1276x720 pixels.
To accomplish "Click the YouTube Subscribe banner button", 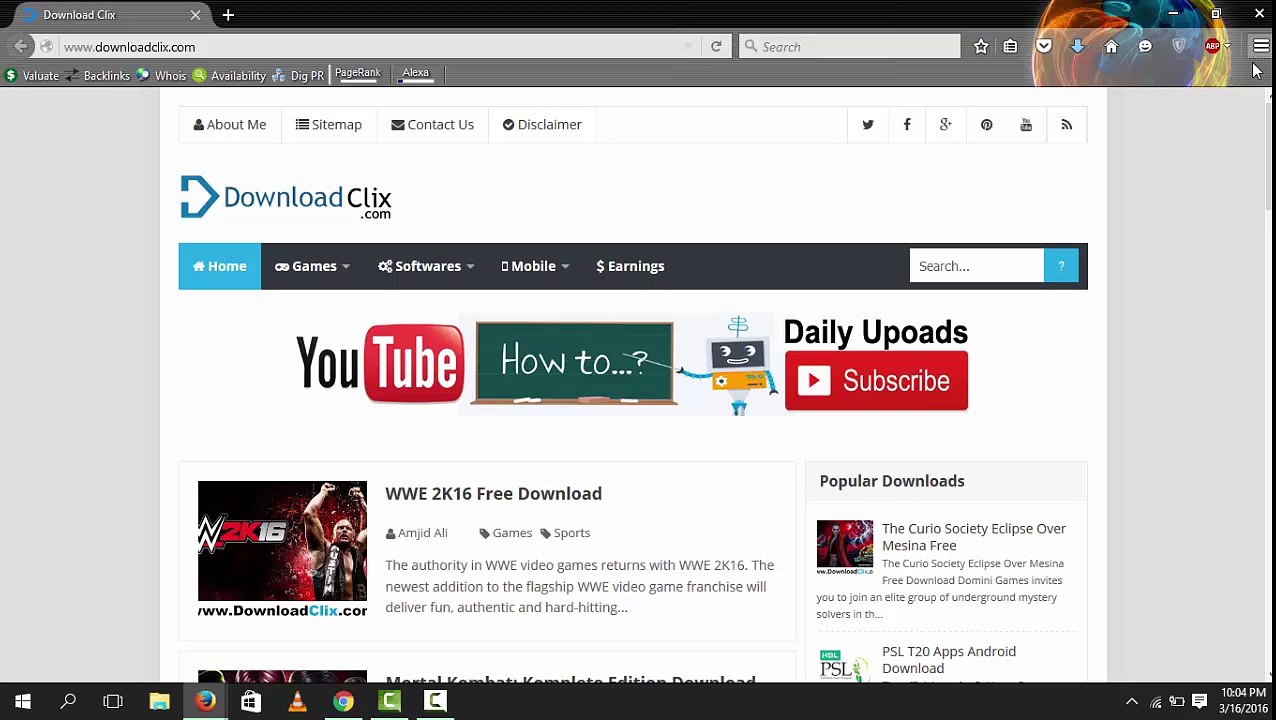I will pyautogui.click(x=876, y=381).
